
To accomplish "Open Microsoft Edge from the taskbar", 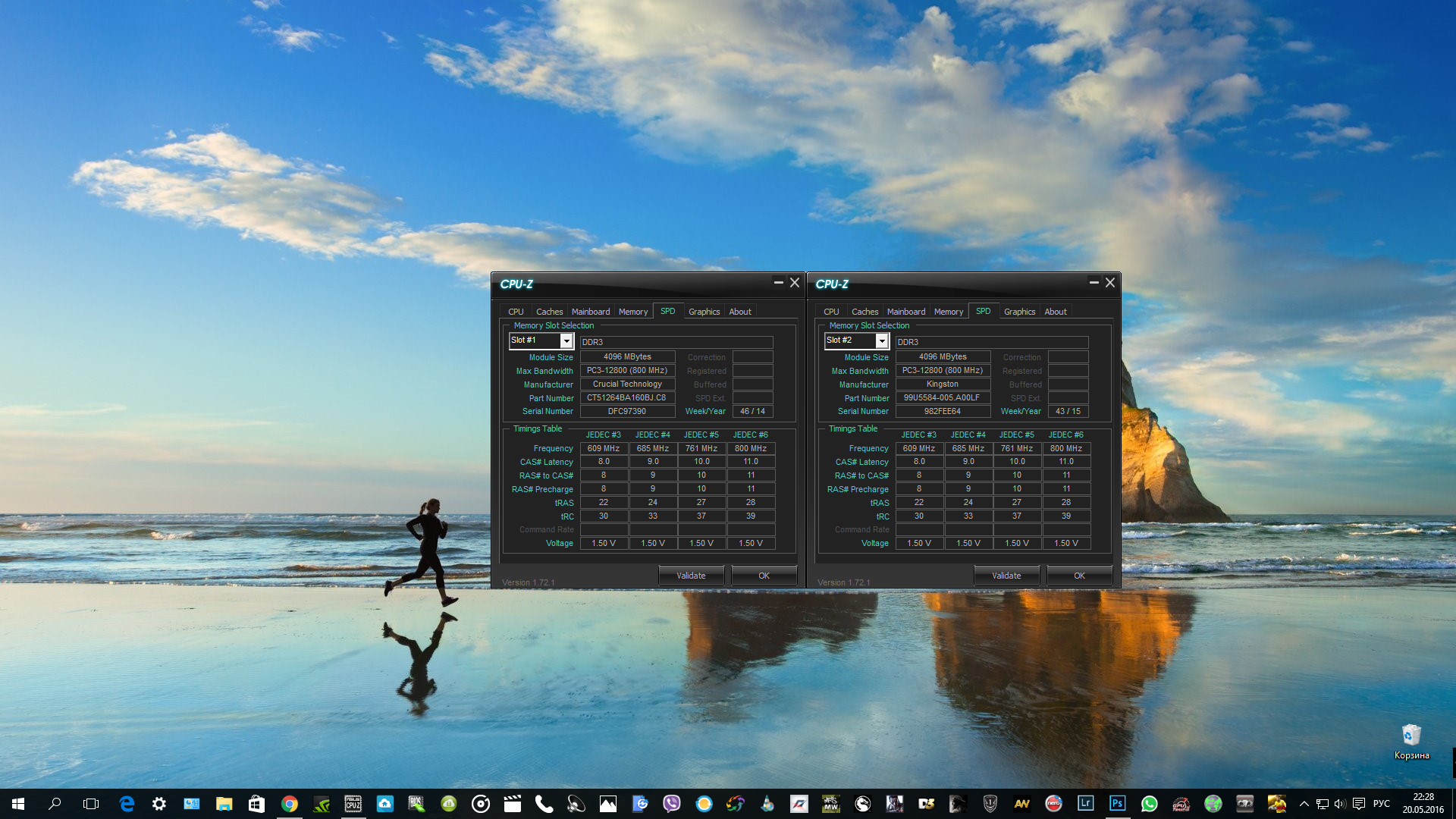I will [127, 804].
